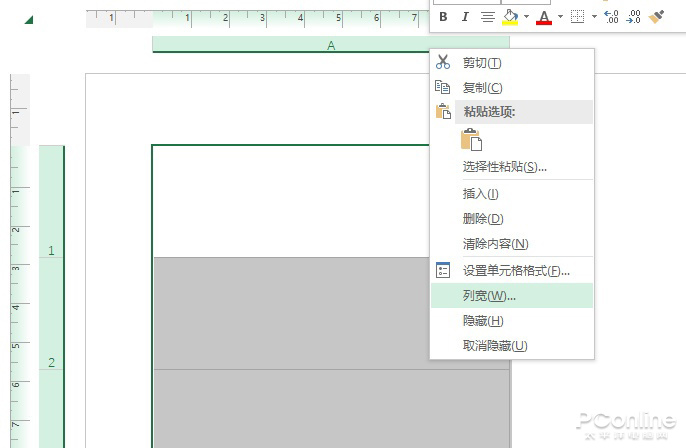Apply yellow fill color bucket
This screenshot has height=448, width=686.
(x=510, y=17)
